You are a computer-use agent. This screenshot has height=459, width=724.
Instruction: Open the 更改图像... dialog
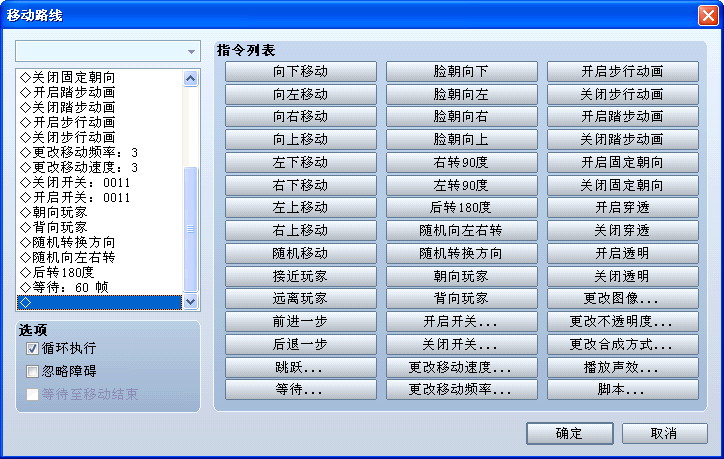623,298
